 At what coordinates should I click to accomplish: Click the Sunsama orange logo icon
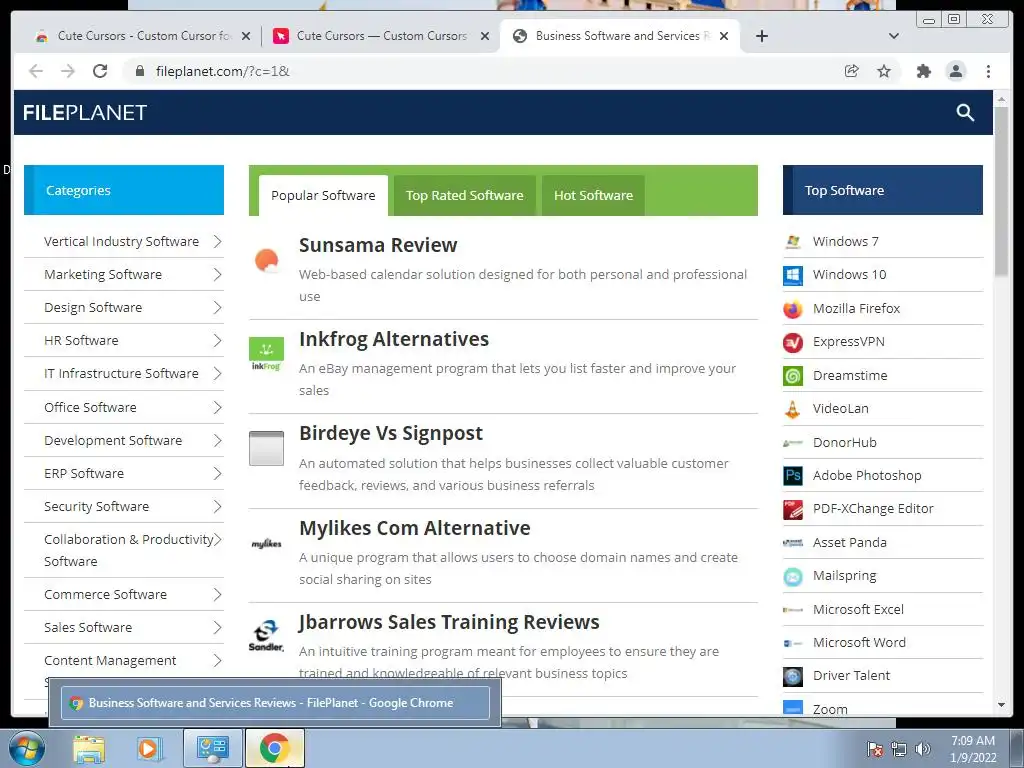point(266,260)
